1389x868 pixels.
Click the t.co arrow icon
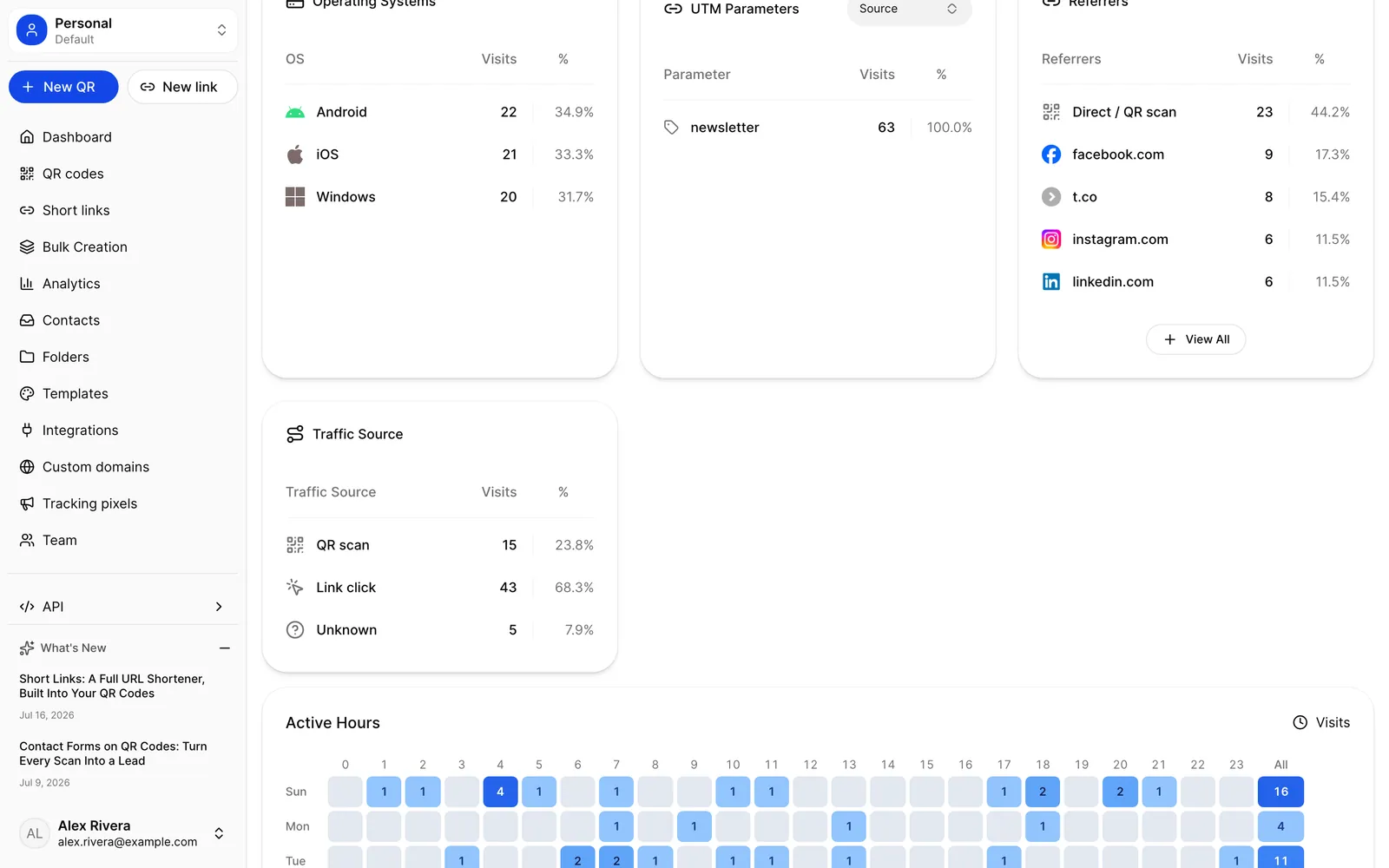[1051, 197]
